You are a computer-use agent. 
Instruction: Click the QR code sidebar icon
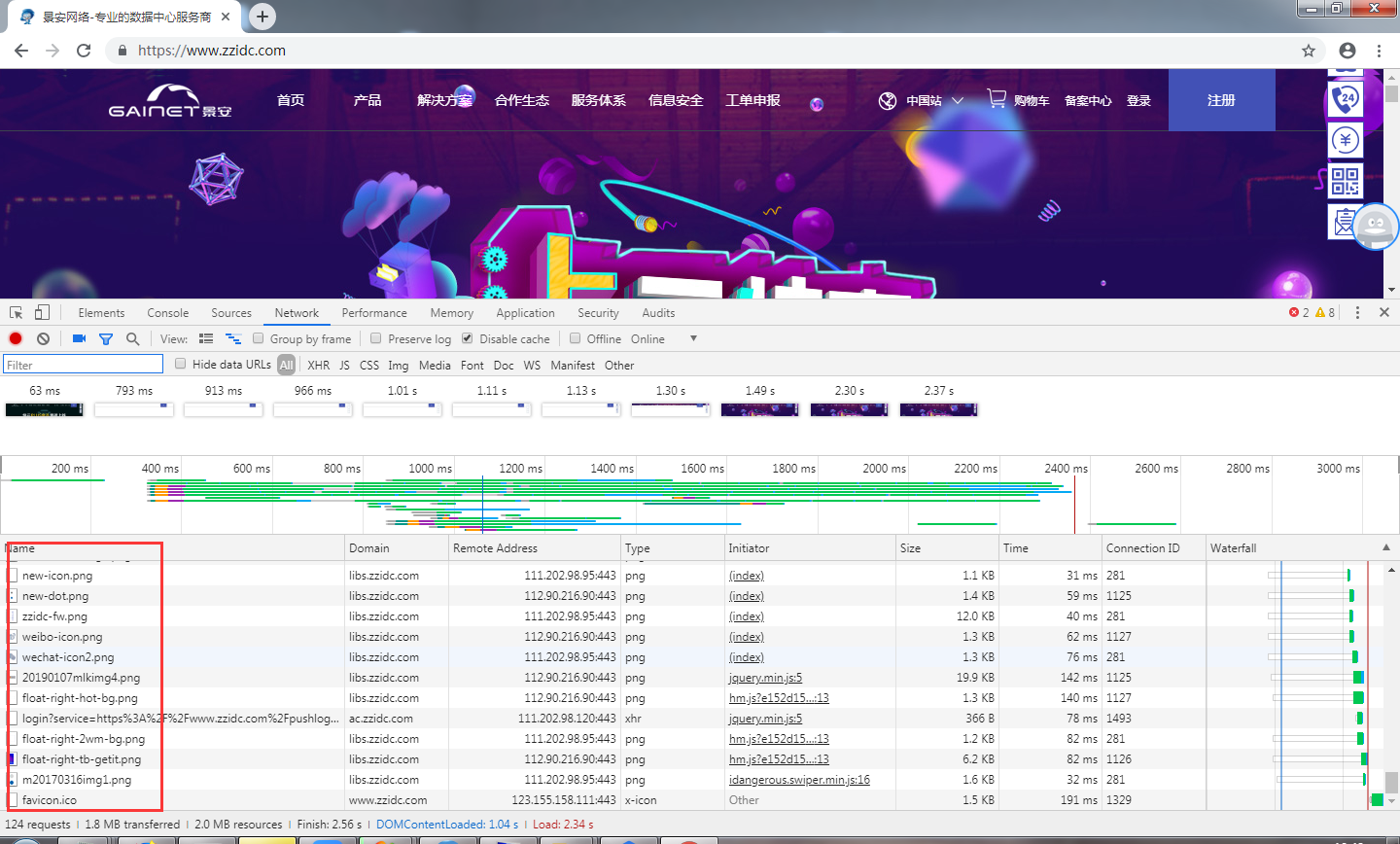(x=1346, y=181)
